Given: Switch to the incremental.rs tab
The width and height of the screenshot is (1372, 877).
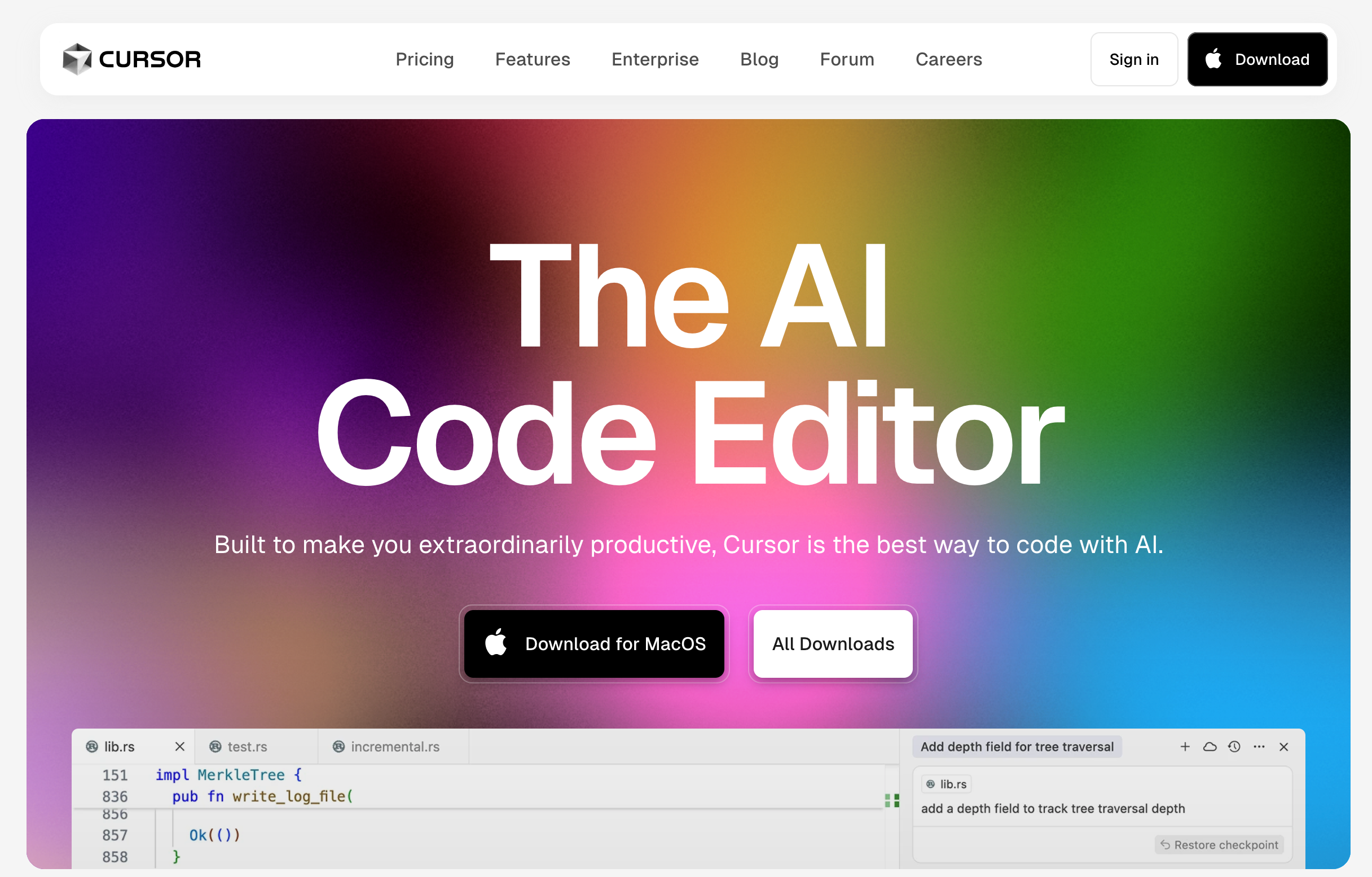Looking at the screenshot, I should tap(394, 747).
